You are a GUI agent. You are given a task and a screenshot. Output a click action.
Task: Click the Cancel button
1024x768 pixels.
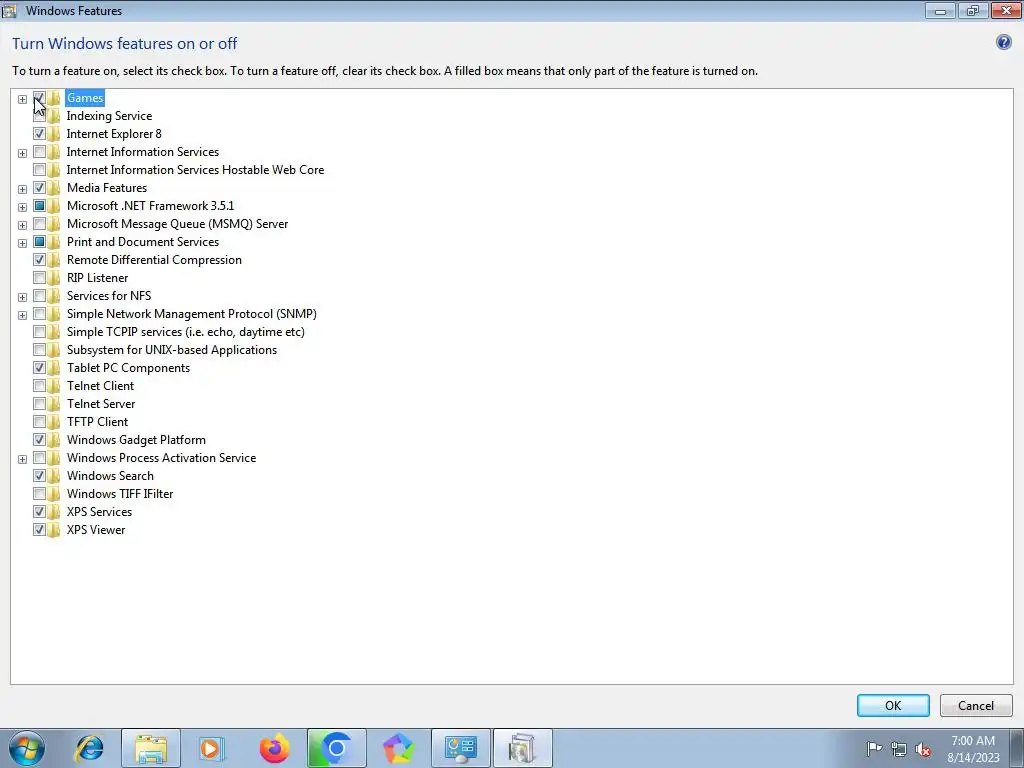(x=976, y=705)
